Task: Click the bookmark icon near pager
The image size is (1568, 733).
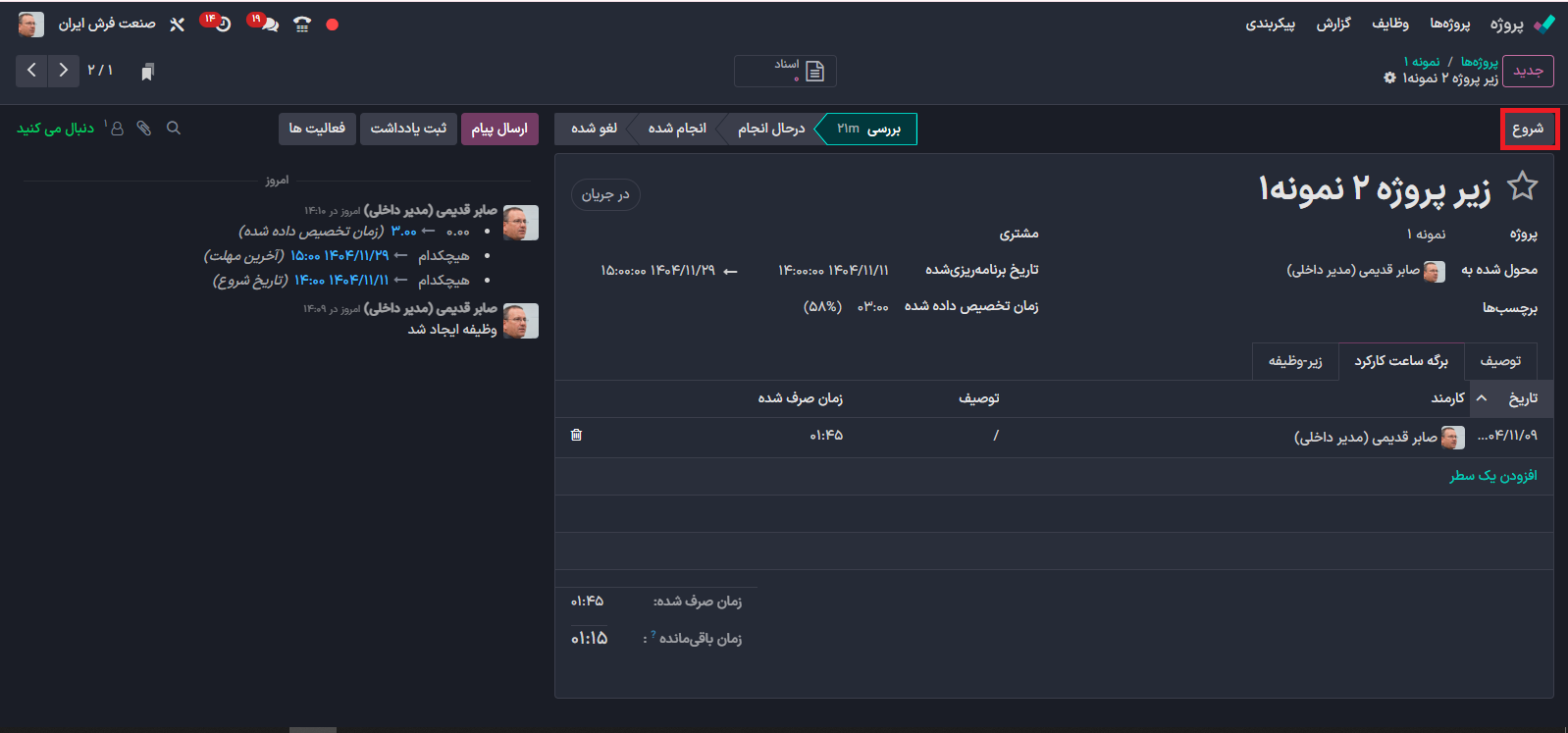Action: pyautogui.click(x=147, y=72)
